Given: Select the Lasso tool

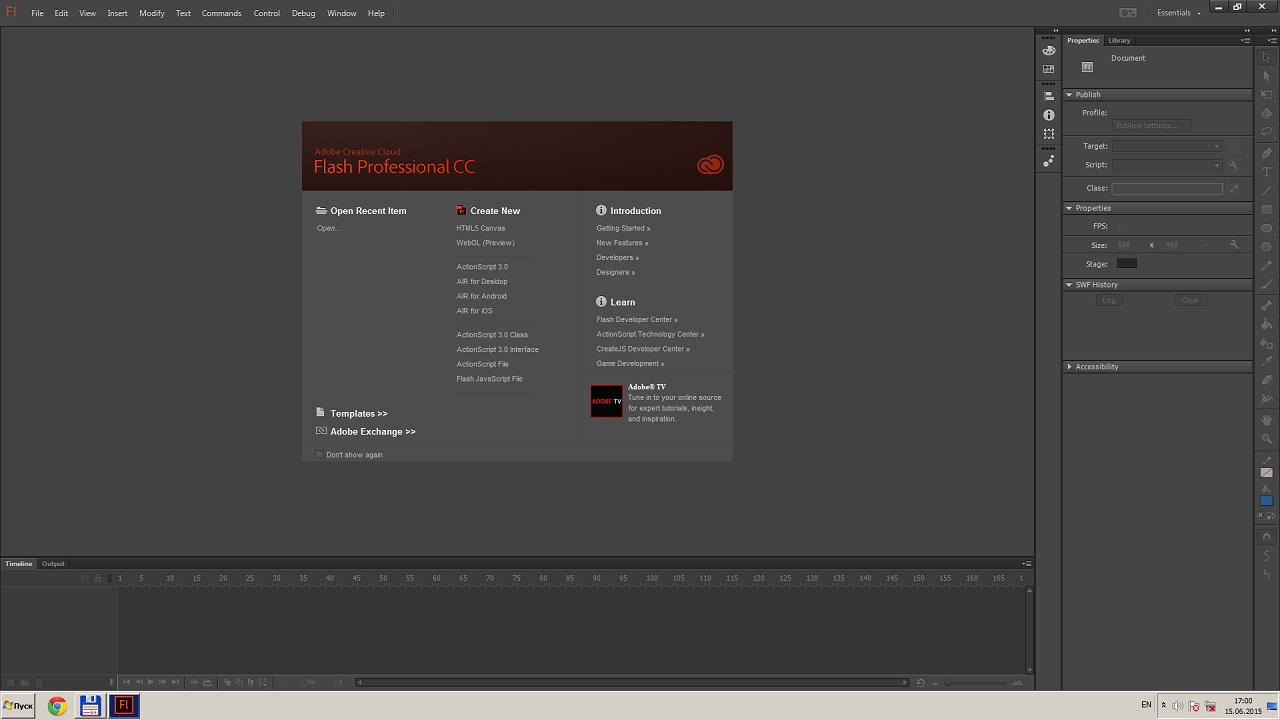Looking at the screenshot, I should point(1266,133).
